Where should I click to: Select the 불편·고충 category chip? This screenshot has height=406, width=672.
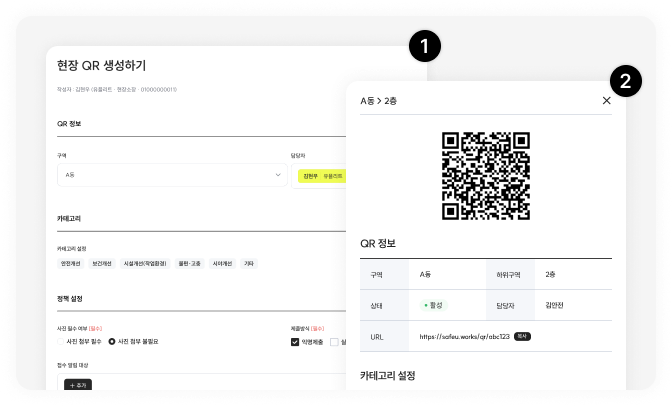click(x=189, y=264)
